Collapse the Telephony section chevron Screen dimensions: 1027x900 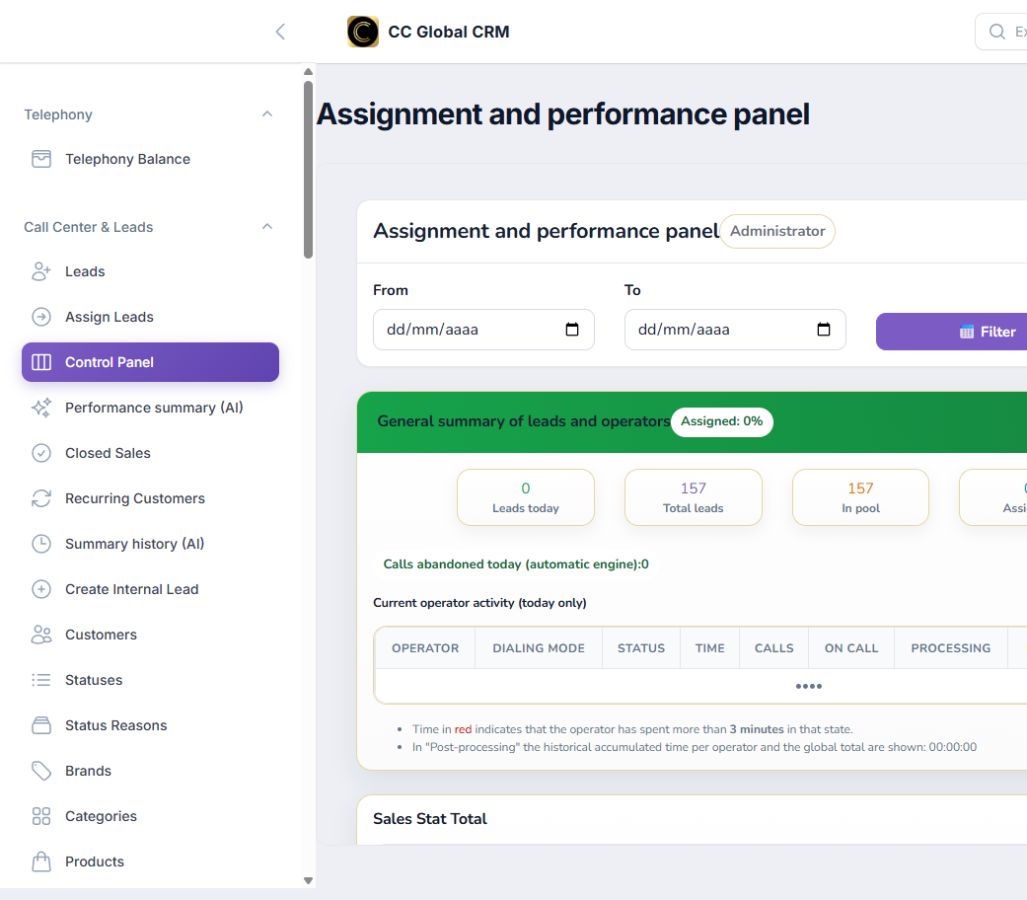pos(267,114)
